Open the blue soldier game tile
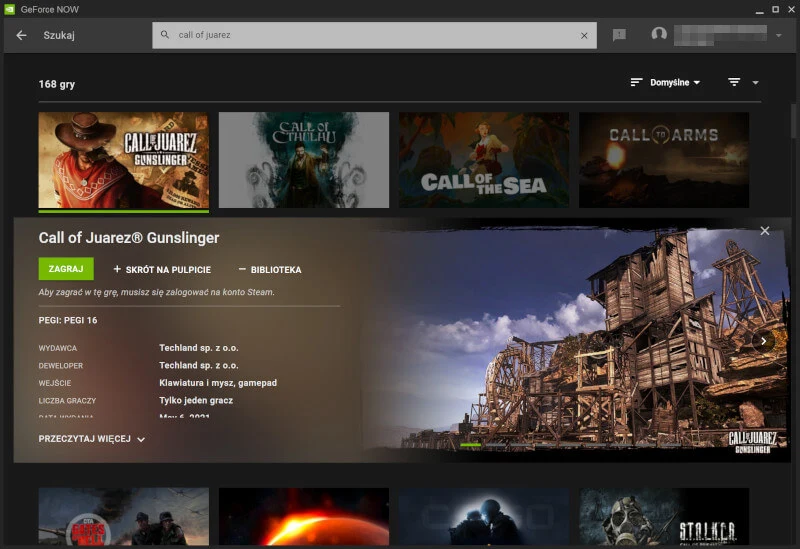This screenshot has width=800, height=549. (x=484, y=516)
